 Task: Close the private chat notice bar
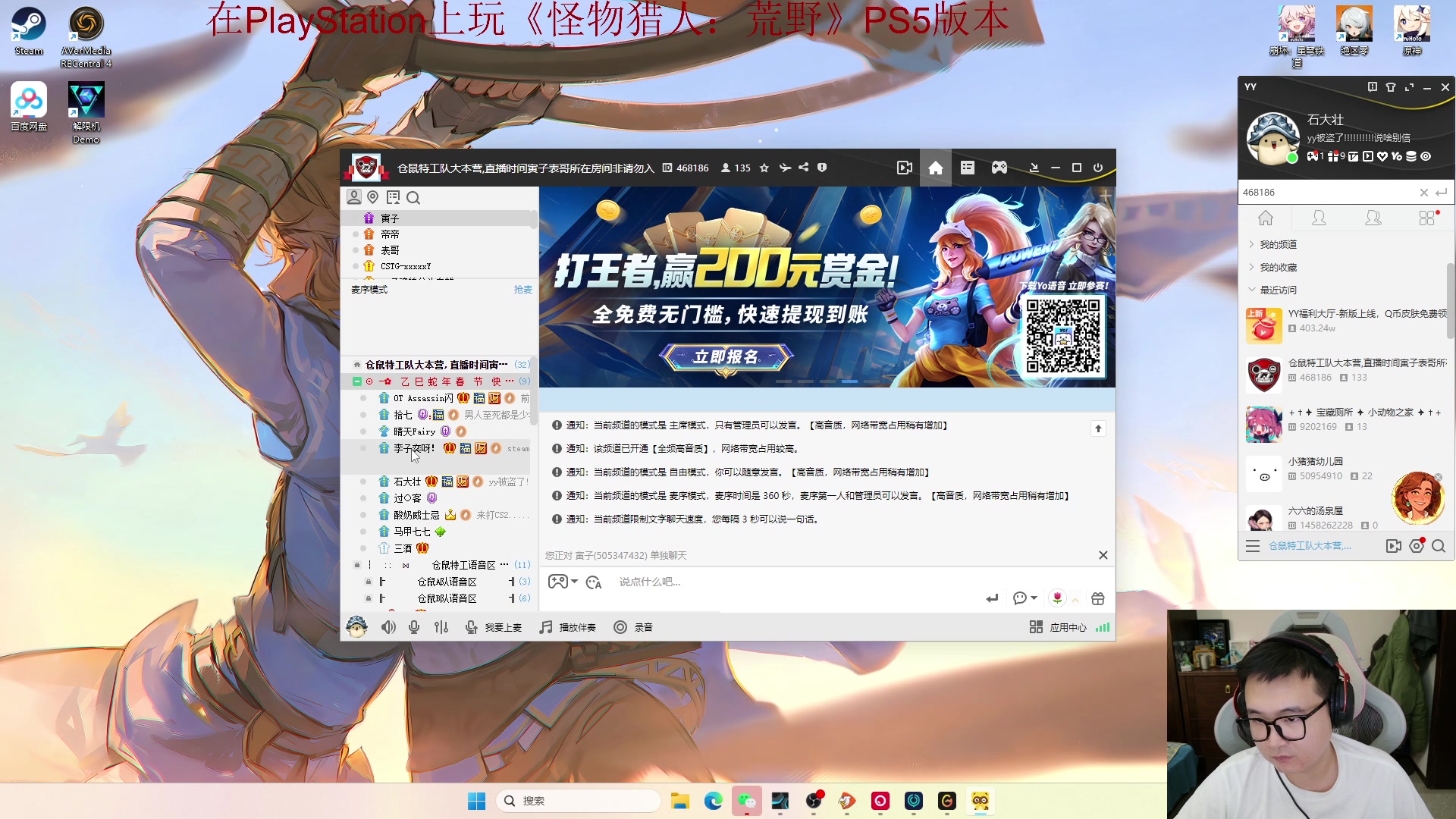[x=1103, y=555]
